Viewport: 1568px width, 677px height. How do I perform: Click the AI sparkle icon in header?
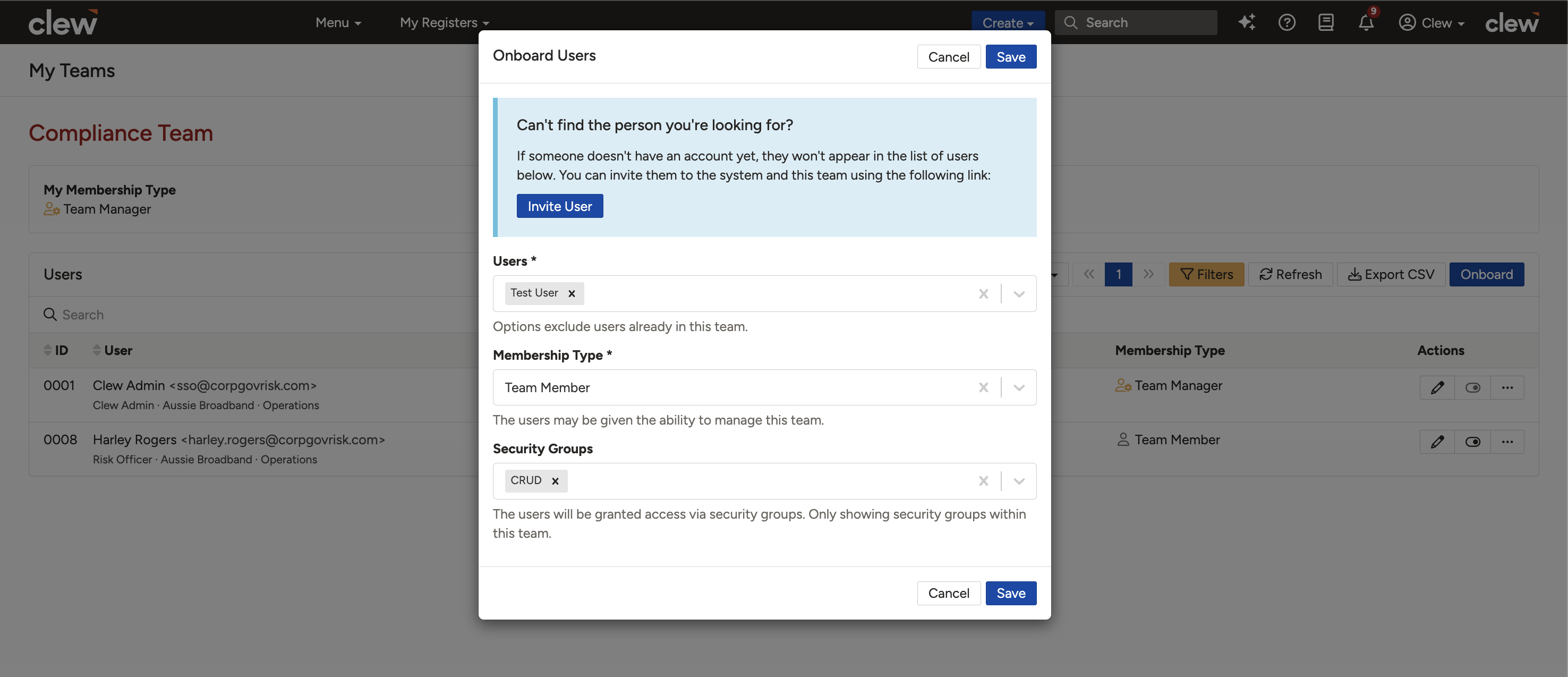click(1247, 22)
